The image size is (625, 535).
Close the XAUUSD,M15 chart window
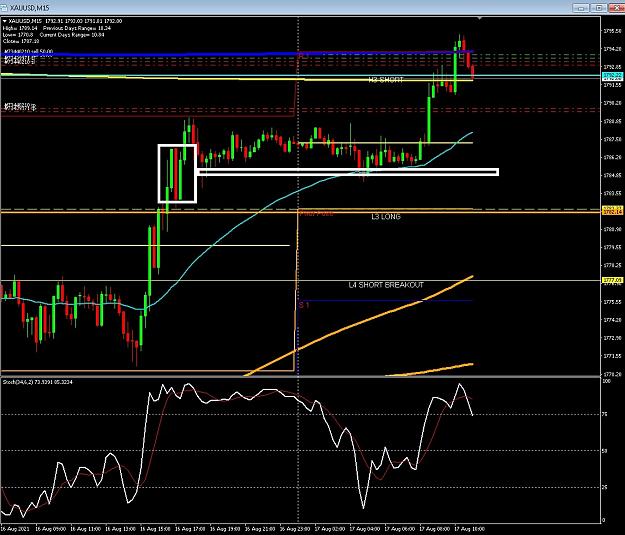pyautogui.click(x=617, y=8)
